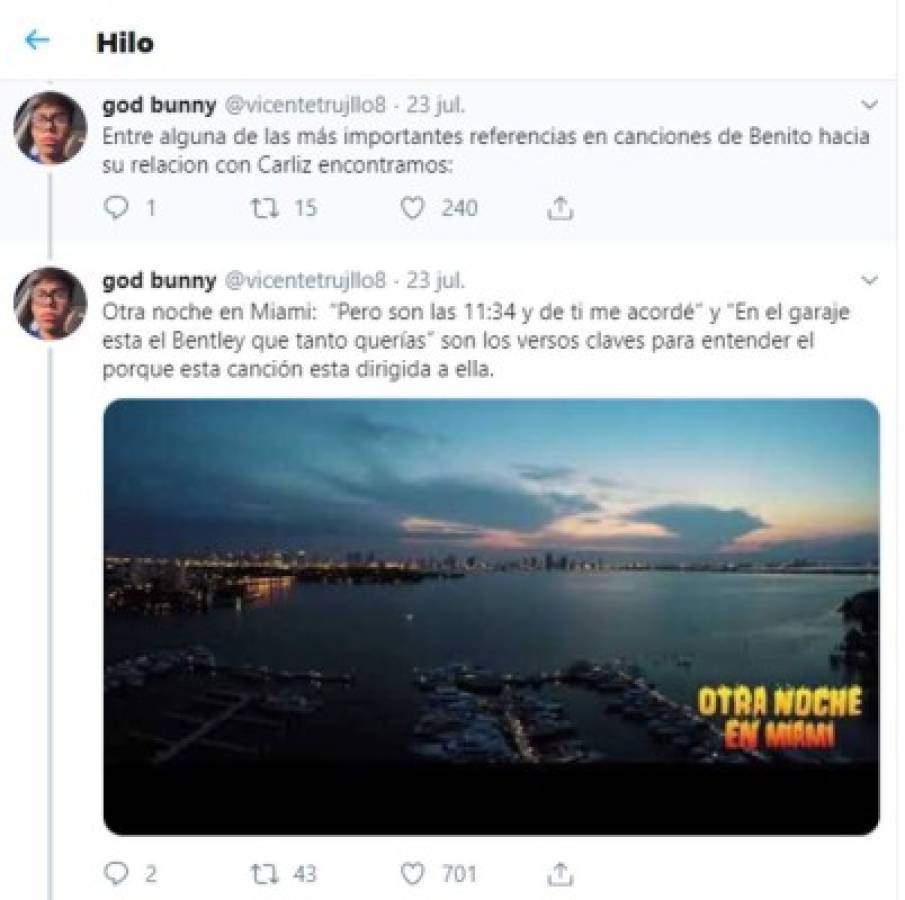Reply to the first tweet about Benito

(115, 208)
